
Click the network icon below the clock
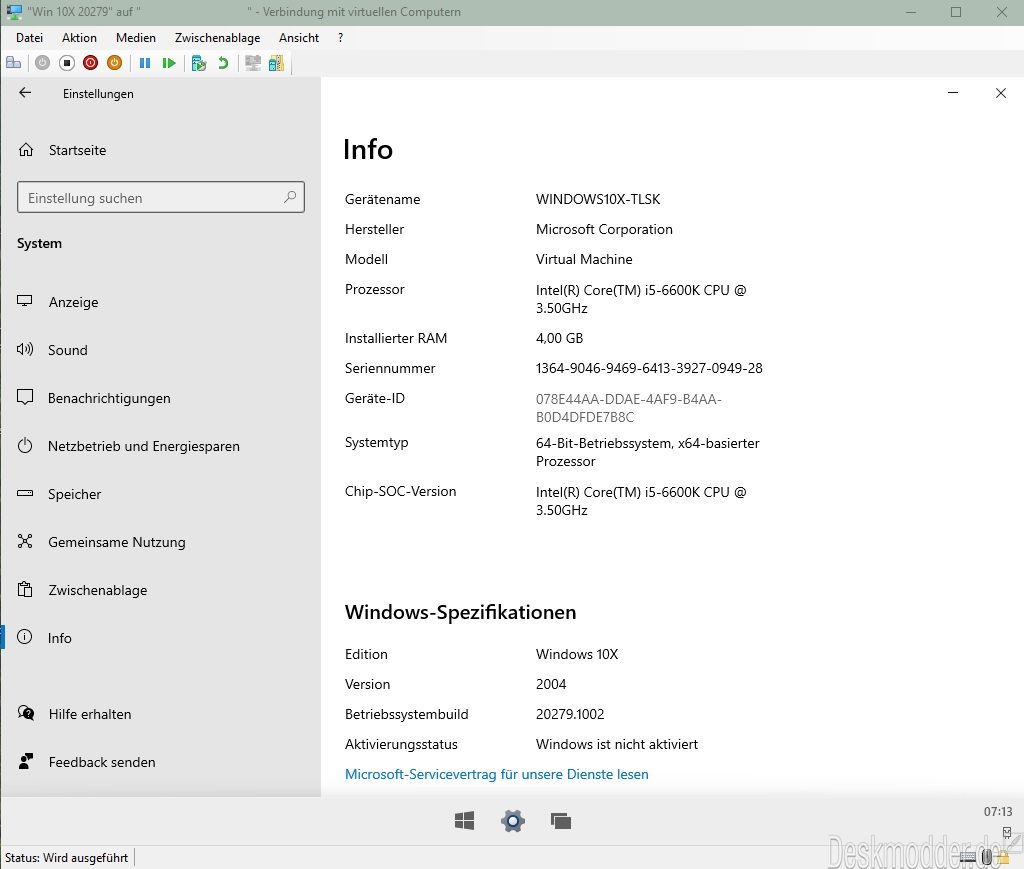click(x=1006, y=832)
